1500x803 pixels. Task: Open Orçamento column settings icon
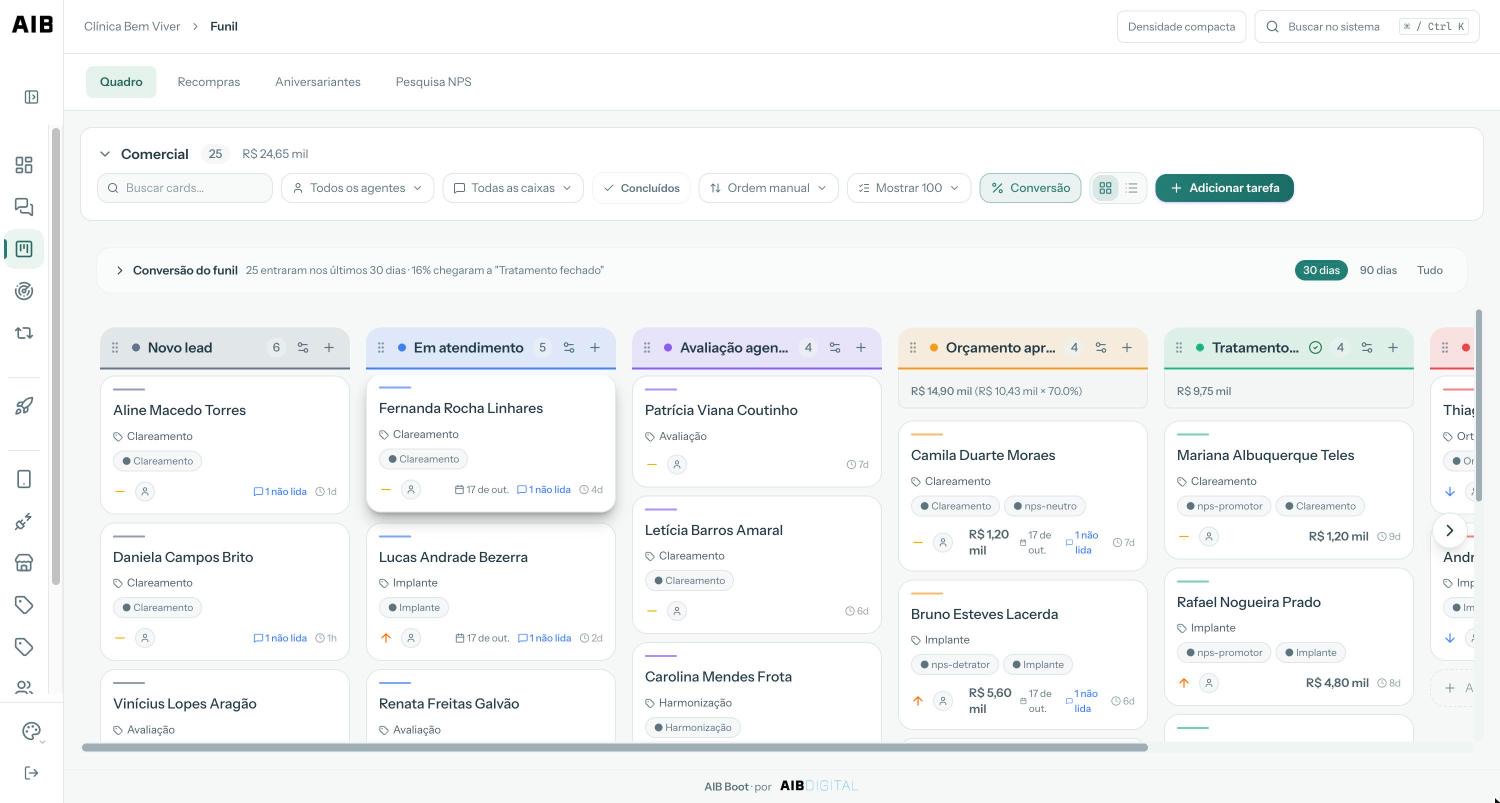[1101, 348]
